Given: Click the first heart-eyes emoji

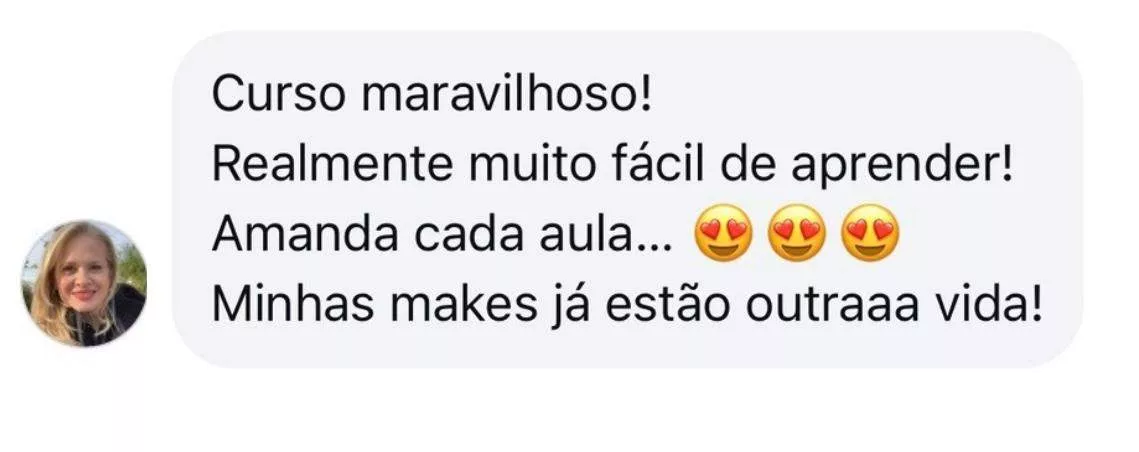Looking at the screenshot, I should tap(723, 233).
